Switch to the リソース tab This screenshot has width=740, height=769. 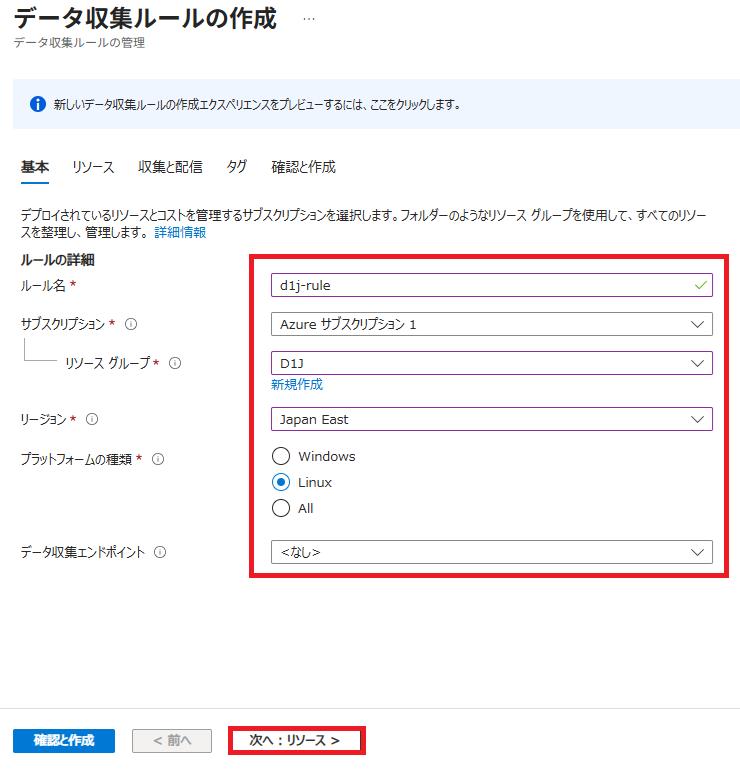pyautogui.click(x=93, y=167)
